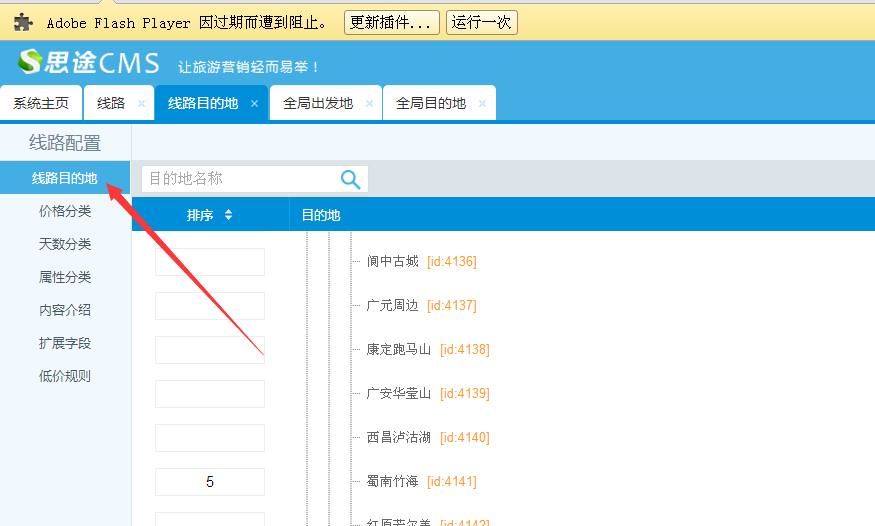Select the 阆中古城 destination row
Screen dimensions: 875x526
pyautogui.click(x=393, y=261)
